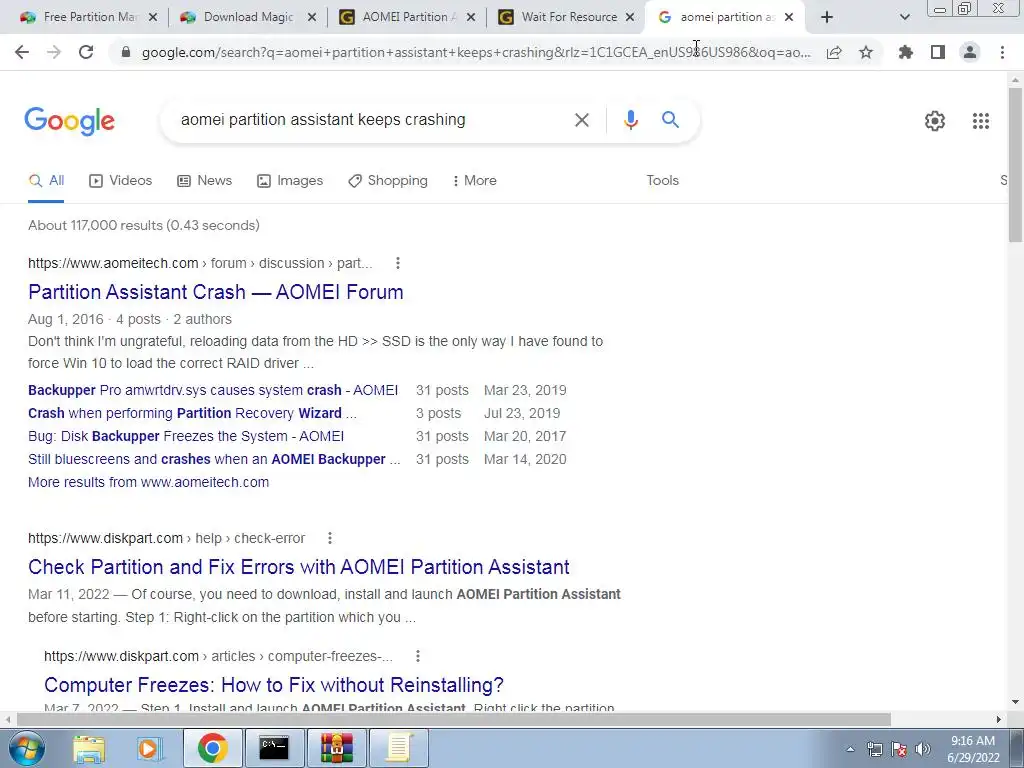Close the Download Magic tab

point(312,17)
